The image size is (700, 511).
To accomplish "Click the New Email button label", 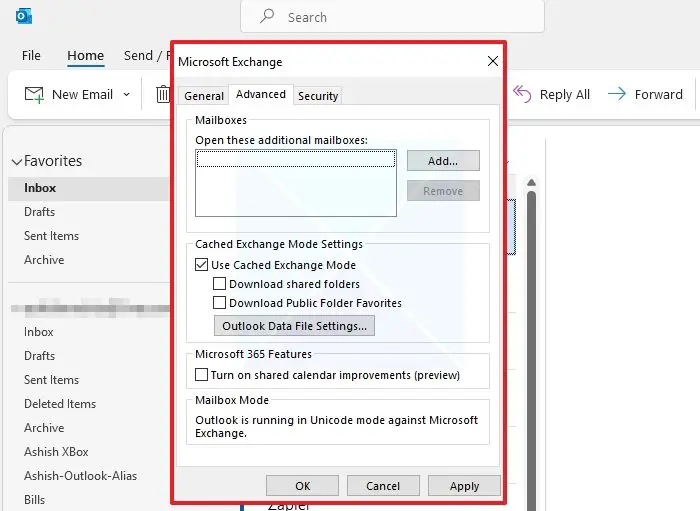I will [82, 95].
